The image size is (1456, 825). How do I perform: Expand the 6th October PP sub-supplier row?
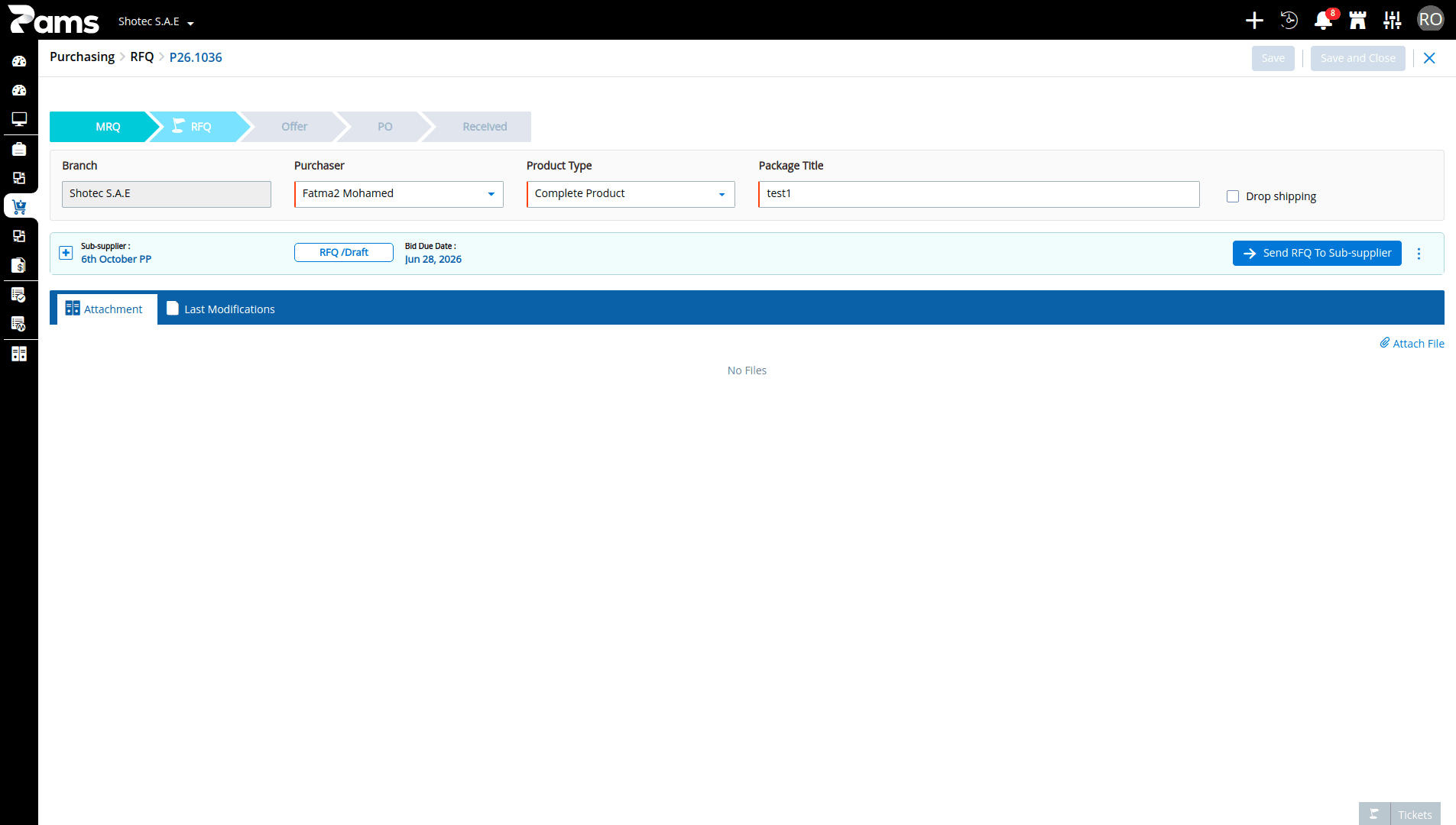(66, 253)
